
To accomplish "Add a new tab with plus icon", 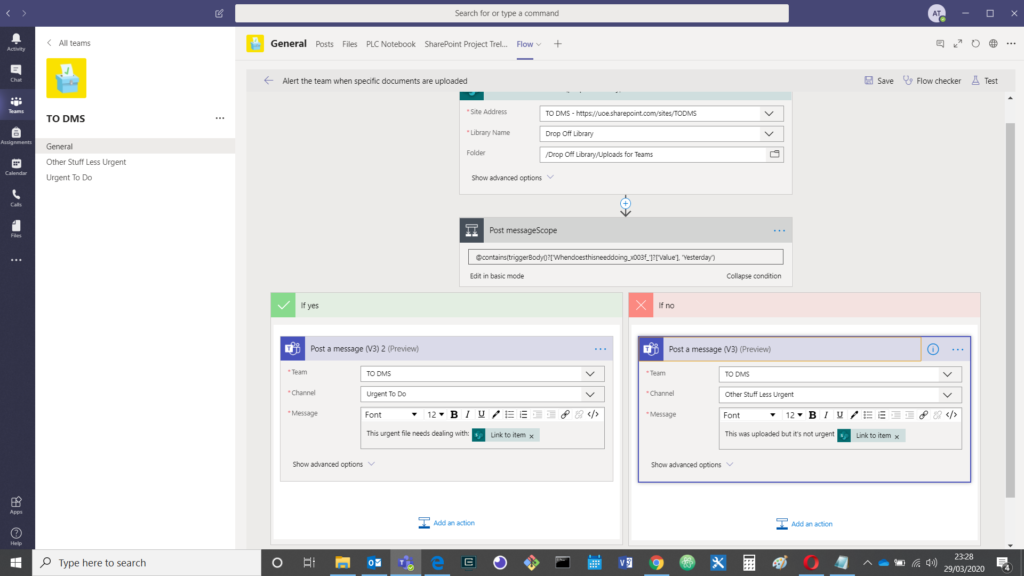I will point(558,44).
